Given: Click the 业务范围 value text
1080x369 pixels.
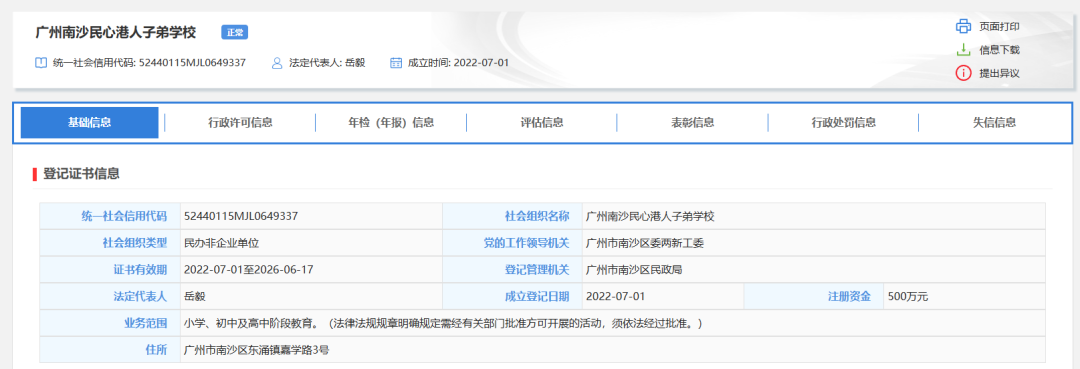Looking at the screenshot, I should click(443, 323).
